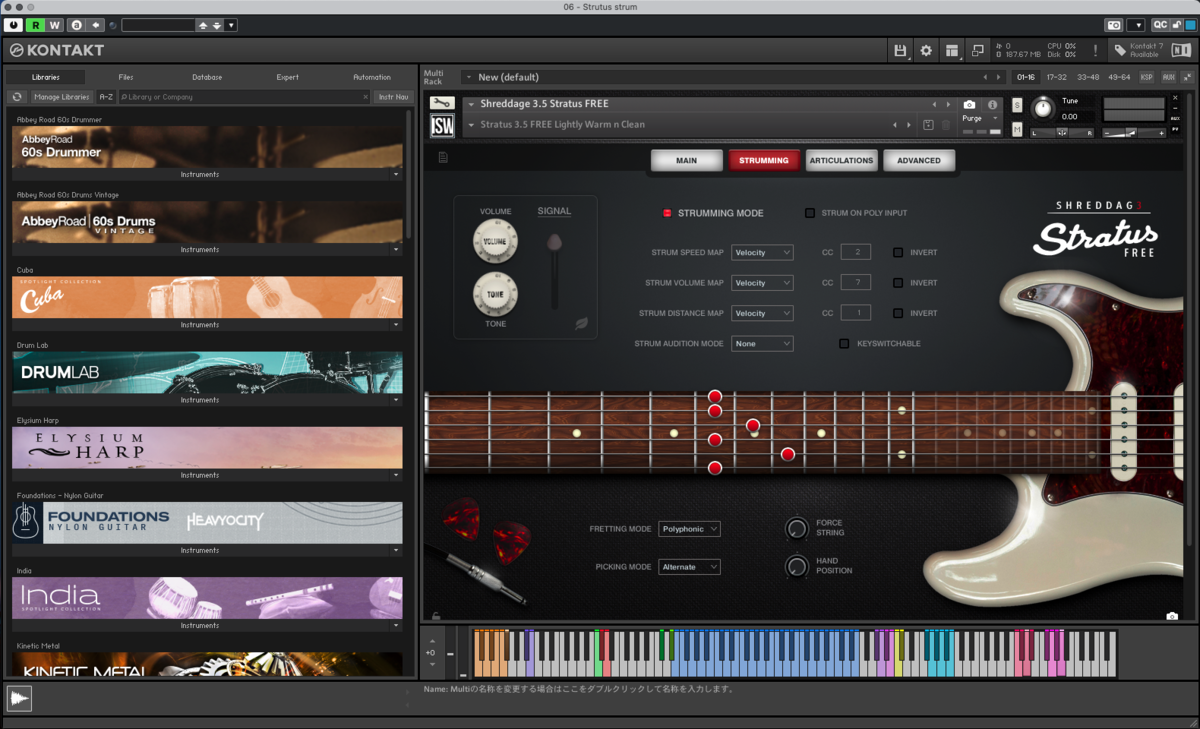Open Strum Speed Map Velocity dropdown

[x=762, y=253]
